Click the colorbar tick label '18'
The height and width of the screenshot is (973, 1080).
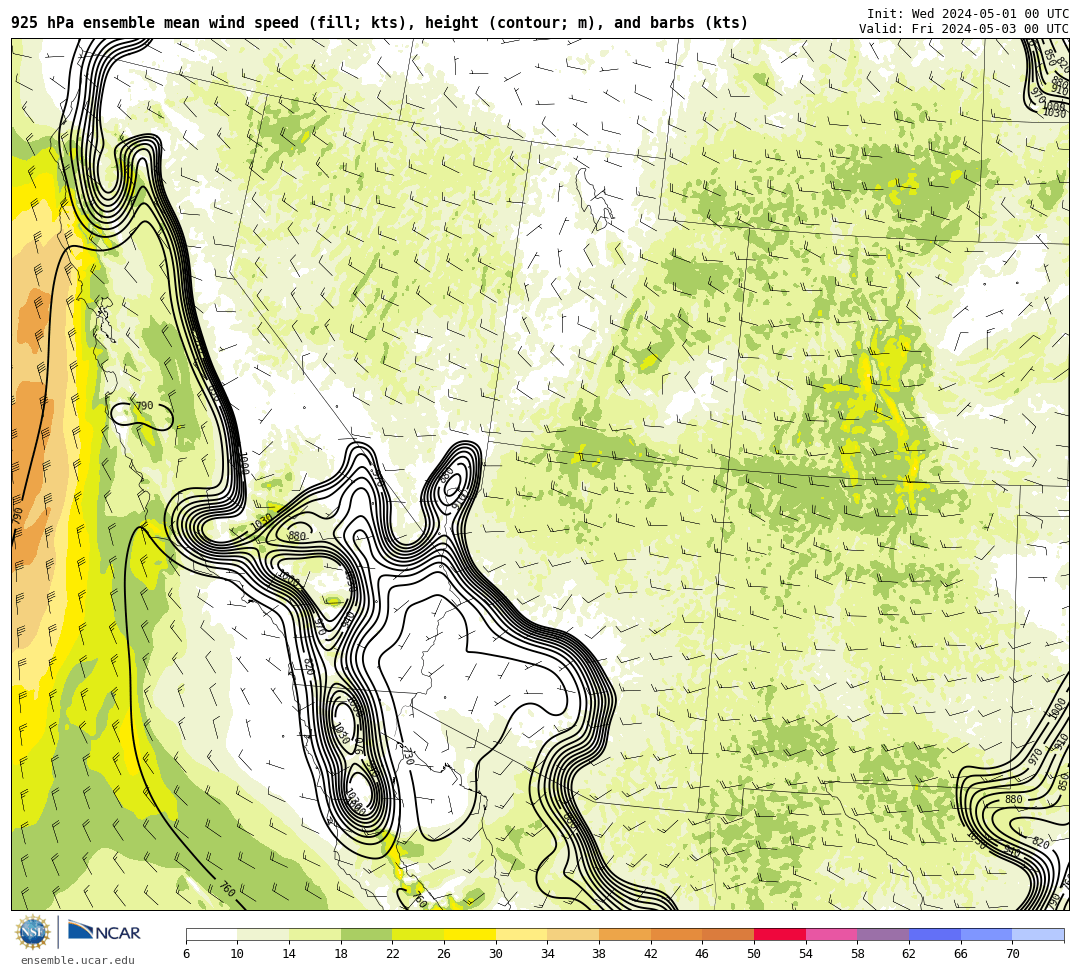[x=341, y=954]
